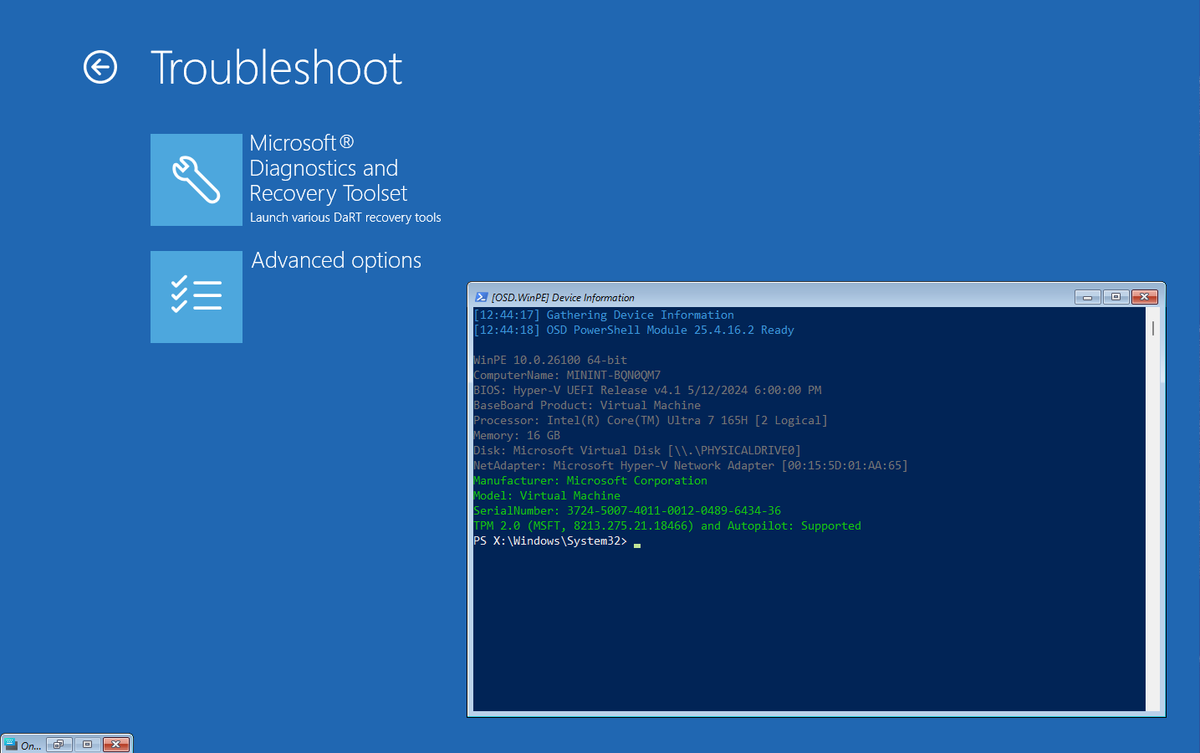The image size is (1200, 753).
Task: Click the 'Memory: 16 GB' line
Action: pyautogui.click(x=517, y=435)
